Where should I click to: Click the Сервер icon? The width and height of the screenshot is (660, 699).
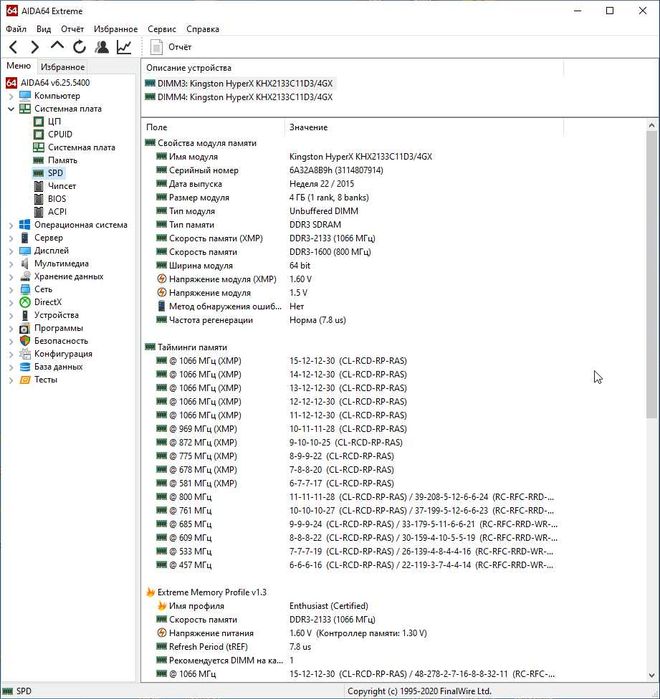point(25,238)
